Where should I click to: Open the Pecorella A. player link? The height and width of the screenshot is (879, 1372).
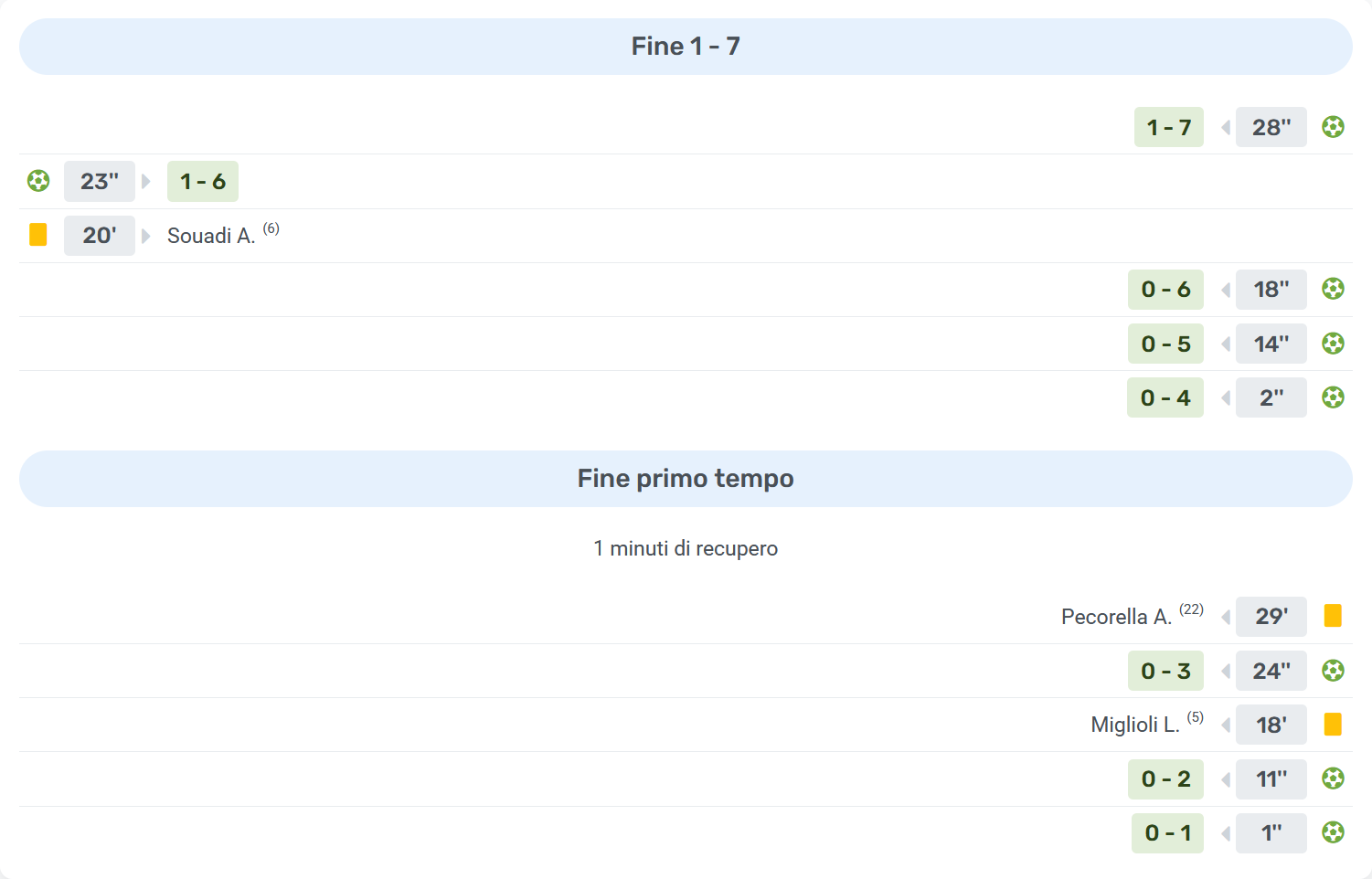pos(1116,617)
